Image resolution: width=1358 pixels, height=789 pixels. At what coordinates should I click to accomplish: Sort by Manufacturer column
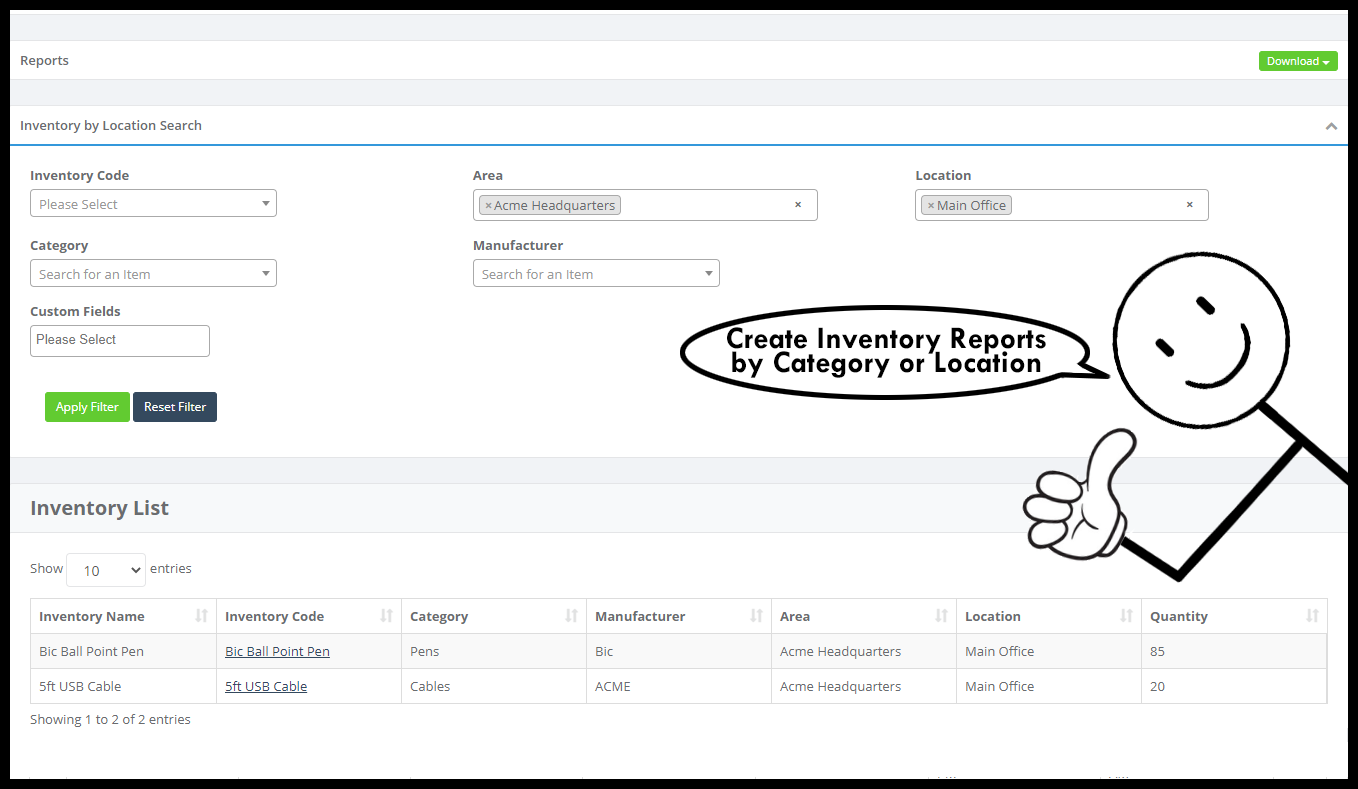679,616
